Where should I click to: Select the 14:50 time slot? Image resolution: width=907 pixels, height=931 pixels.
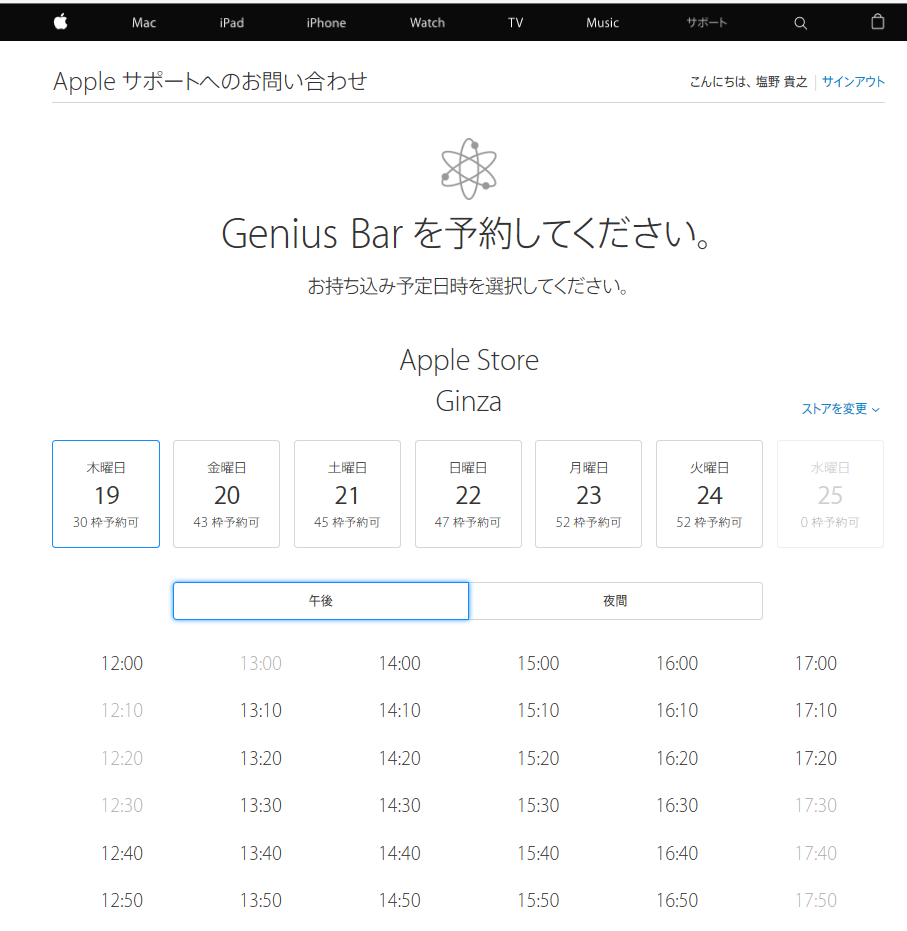click(x=399, y=900)
